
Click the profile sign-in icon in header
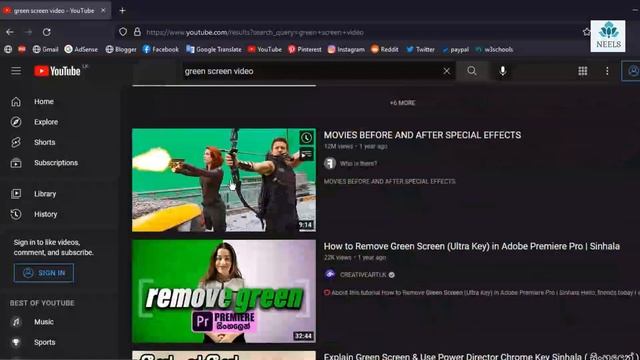[x=632, y=71]
